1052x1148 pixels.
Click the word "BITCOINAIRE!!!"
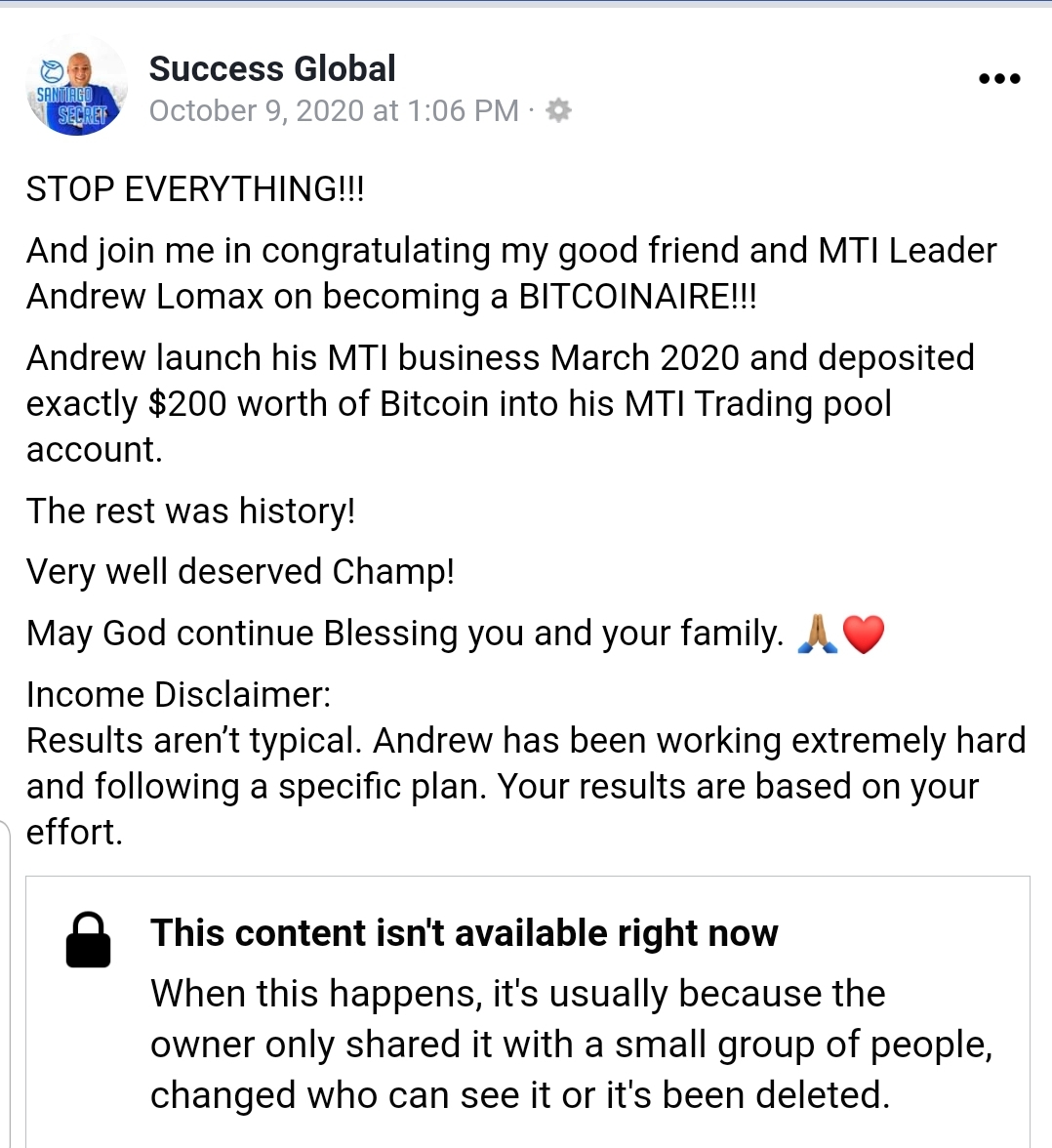tap(637, 297)
